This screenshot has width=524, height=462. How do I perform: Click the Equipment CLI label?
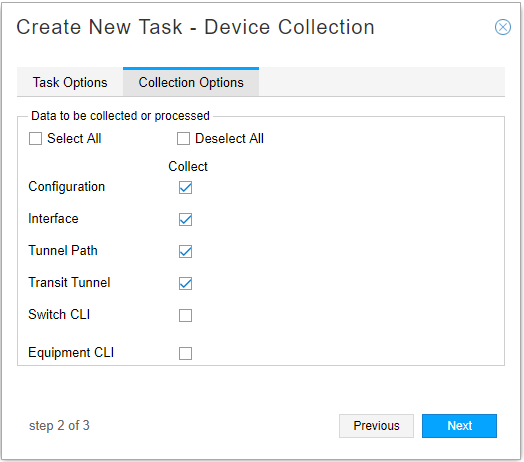tap(71, 353)
